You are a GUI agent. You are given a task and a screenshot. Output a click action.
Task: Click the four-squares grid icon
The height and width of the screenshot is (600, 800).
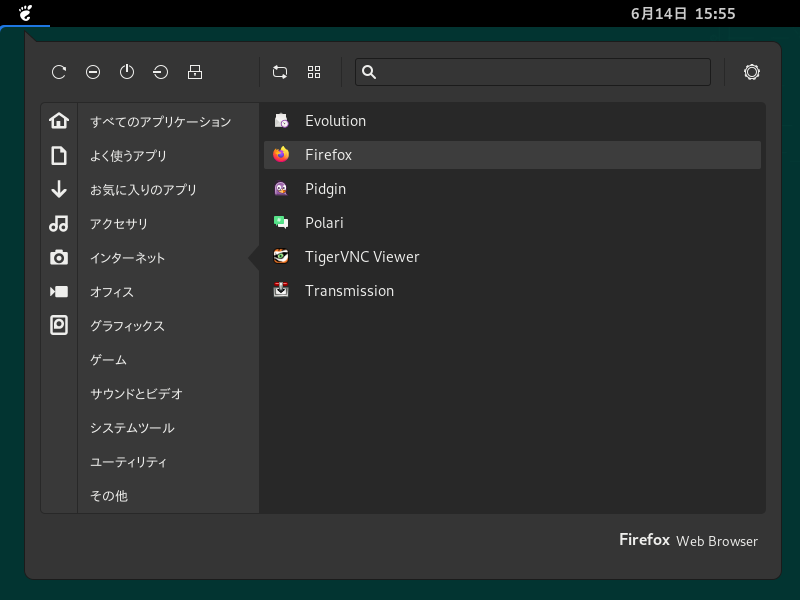[314, 72]
